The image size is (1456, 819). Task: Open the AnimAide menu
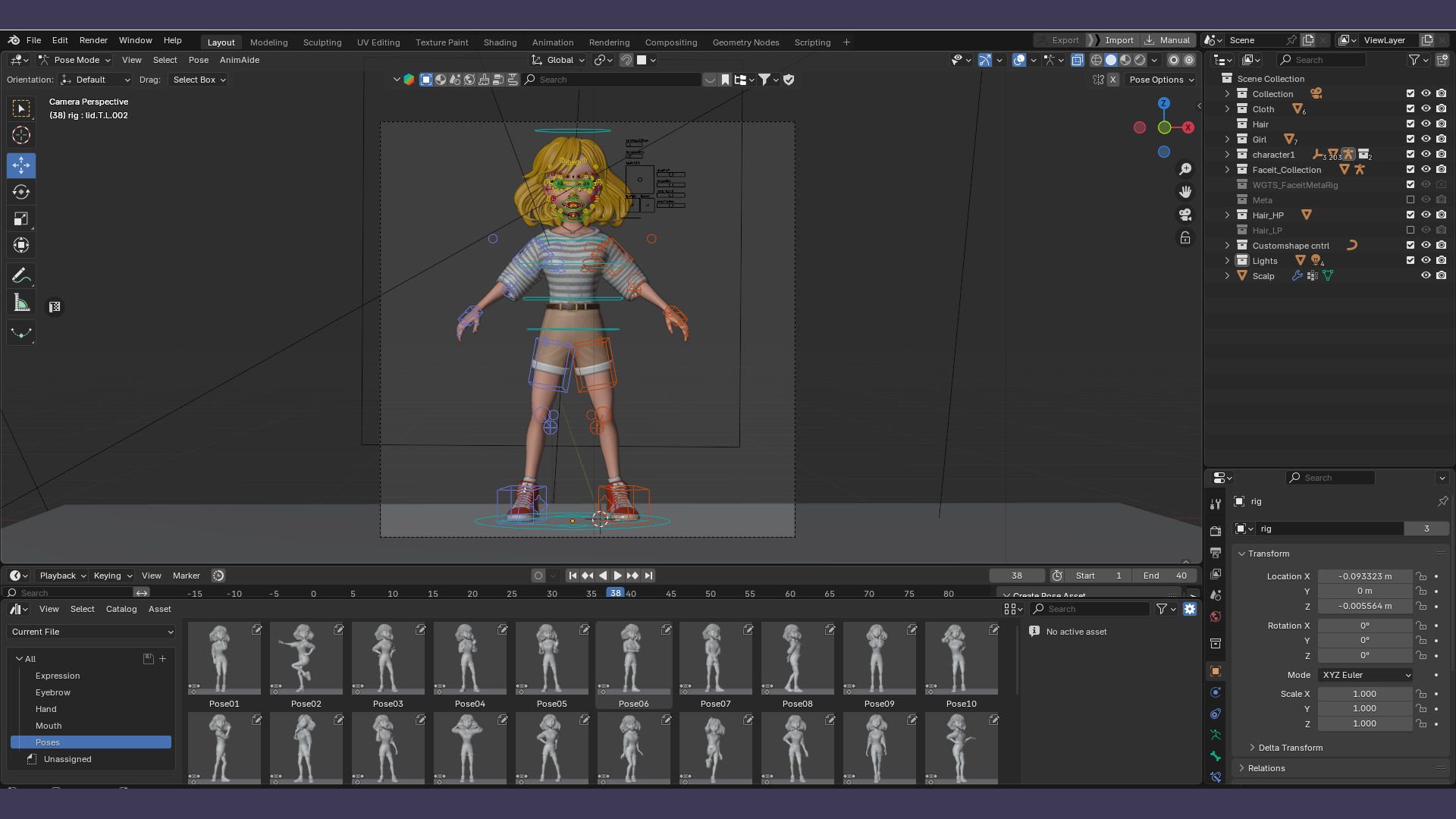click(240, 60)
